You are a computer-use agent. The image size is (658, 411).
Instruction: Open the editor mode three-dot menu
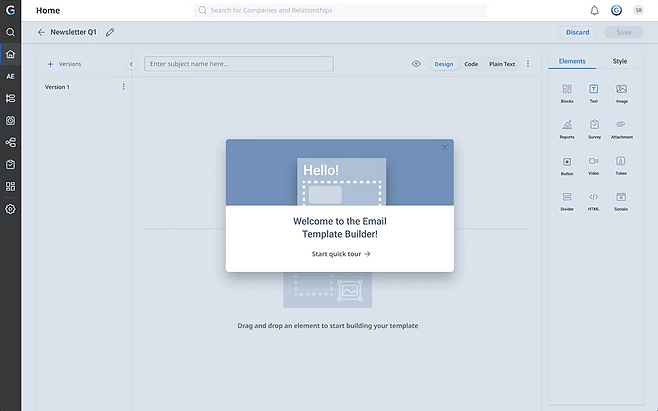tap(528, 64)
